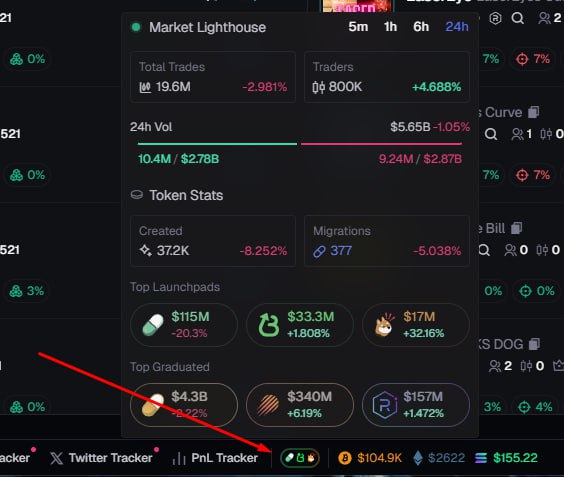This screenshot has height=477, width=564.
Task: Click the Ethereum price $2622 indicator
Action: [x=438, y=458]
